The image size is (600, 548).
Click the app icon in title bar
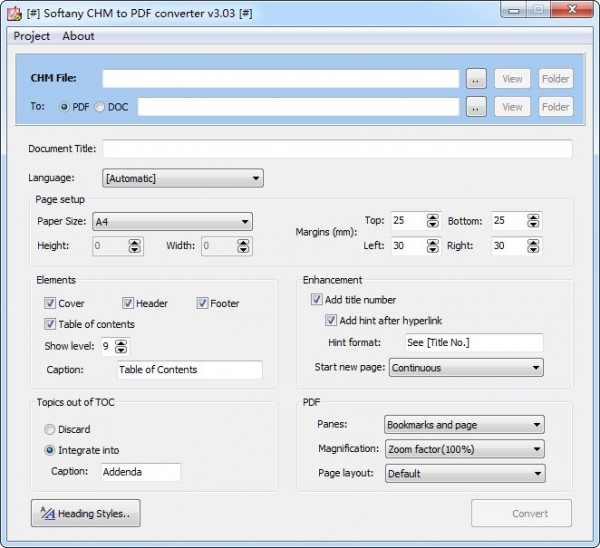coord(15,11)
